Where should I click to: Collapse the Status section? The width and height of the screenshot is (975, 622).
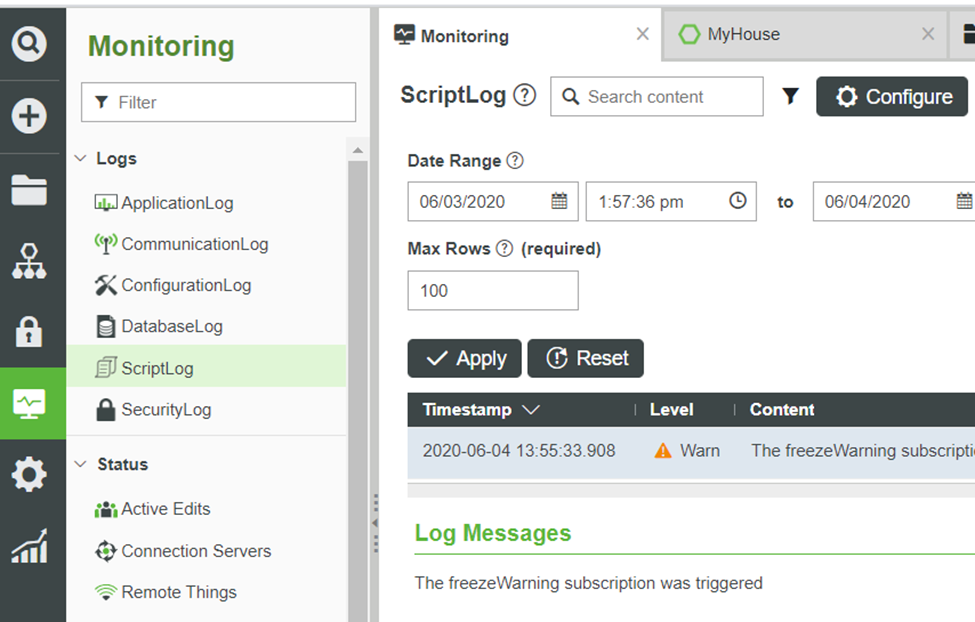coord(81,464)
